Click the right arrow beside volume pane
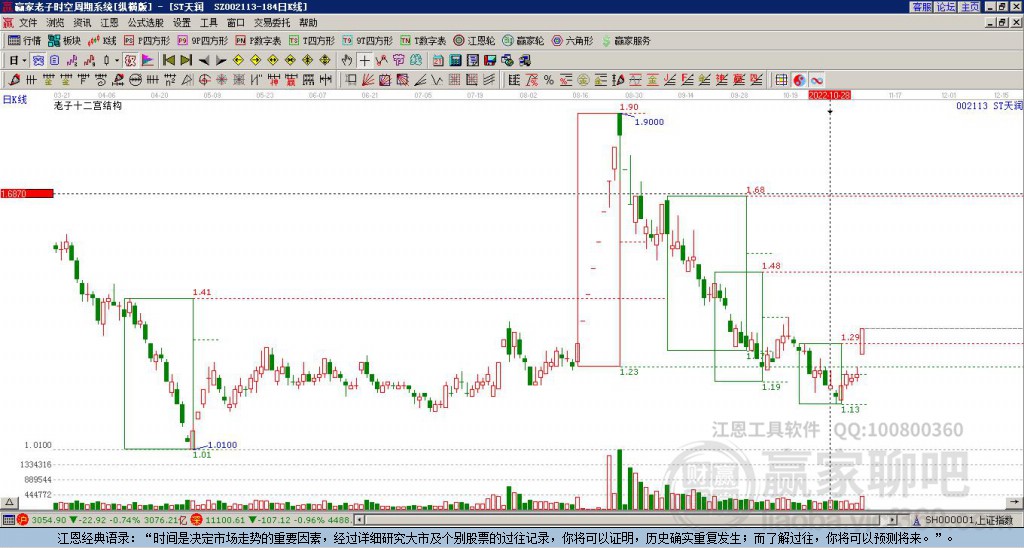The width and height of the screenshot is (1024, 548). pyautogui.click(x=1016, y=502)
